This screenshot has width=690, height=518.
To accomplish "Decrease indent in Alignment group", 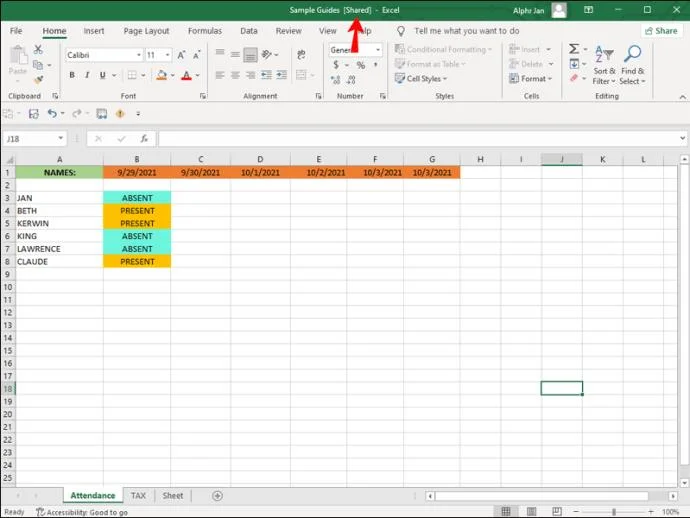I will (x=267, y=75).
